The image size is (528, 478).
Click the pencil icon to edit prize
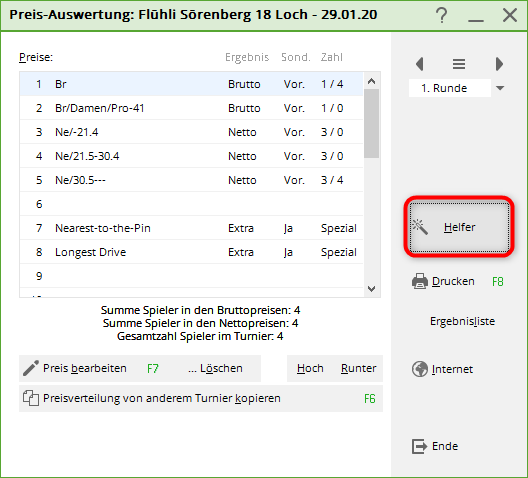pyautogui.click(x=31, y=368)
